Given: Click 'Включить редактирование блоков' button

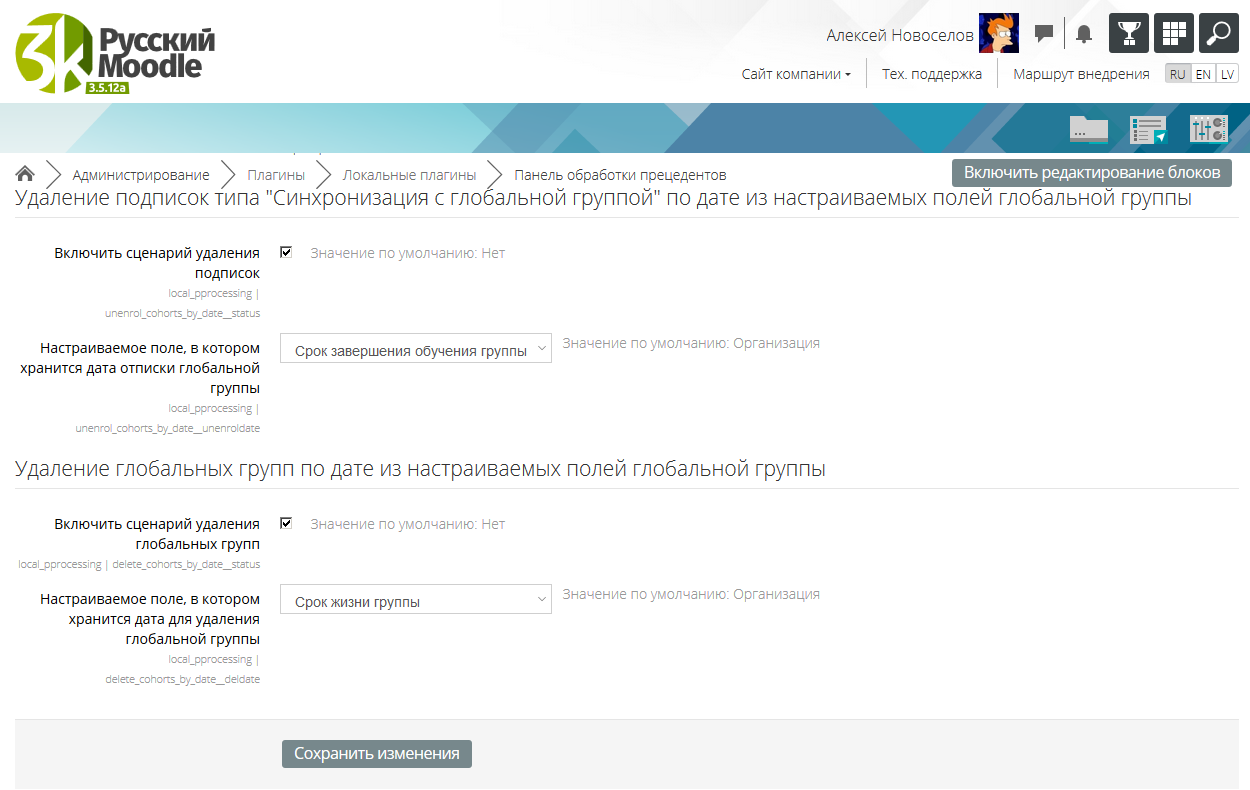Looking at the screenshot, I should point(1091,173).
